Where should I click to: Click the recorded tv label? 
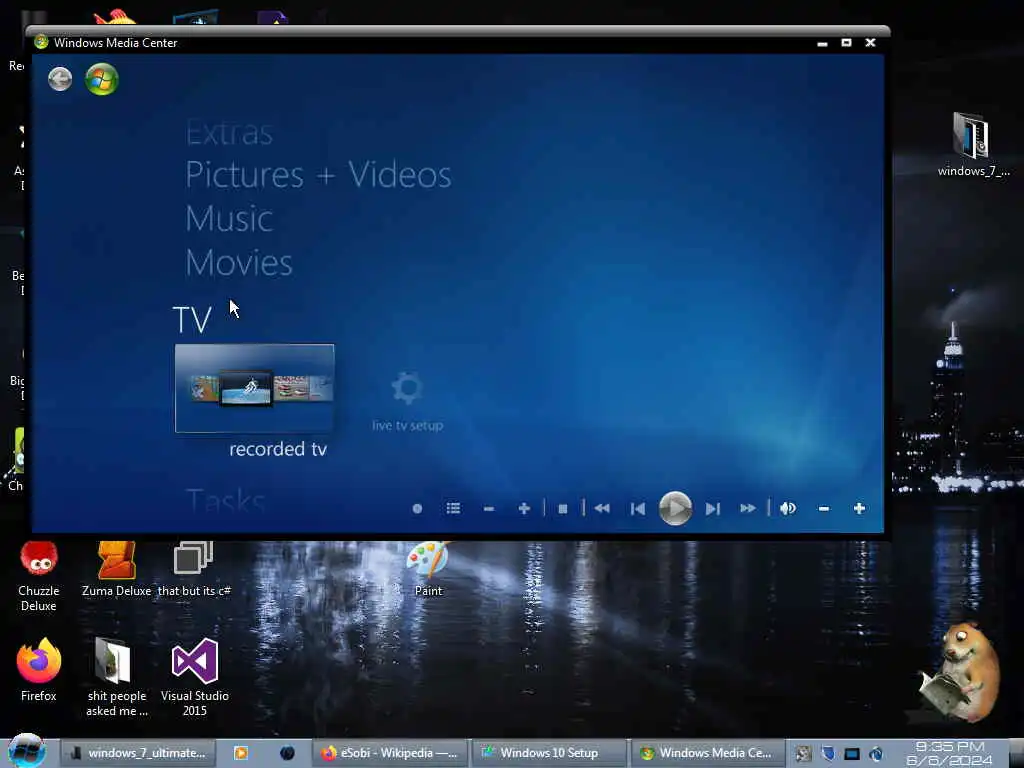(x=278, y=449)
